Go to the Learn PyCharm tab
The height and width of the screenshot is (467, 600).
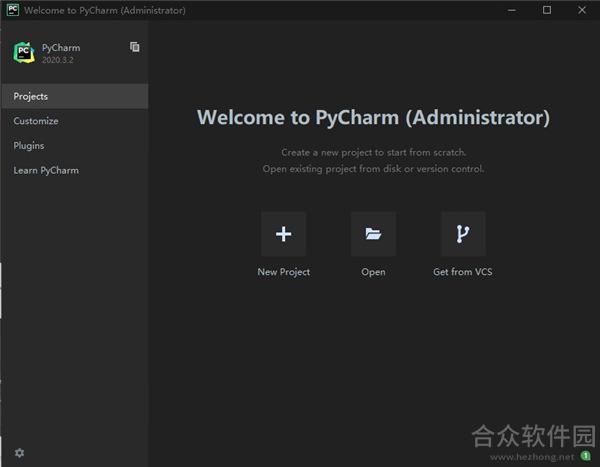[x=75, y=170]
